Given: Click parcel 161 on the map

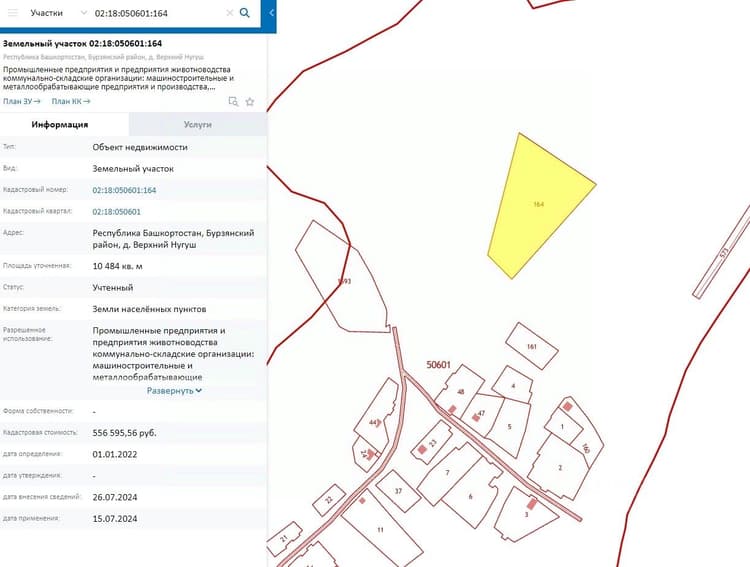Looking at the screenshot, I should click(x=532, y=346).
